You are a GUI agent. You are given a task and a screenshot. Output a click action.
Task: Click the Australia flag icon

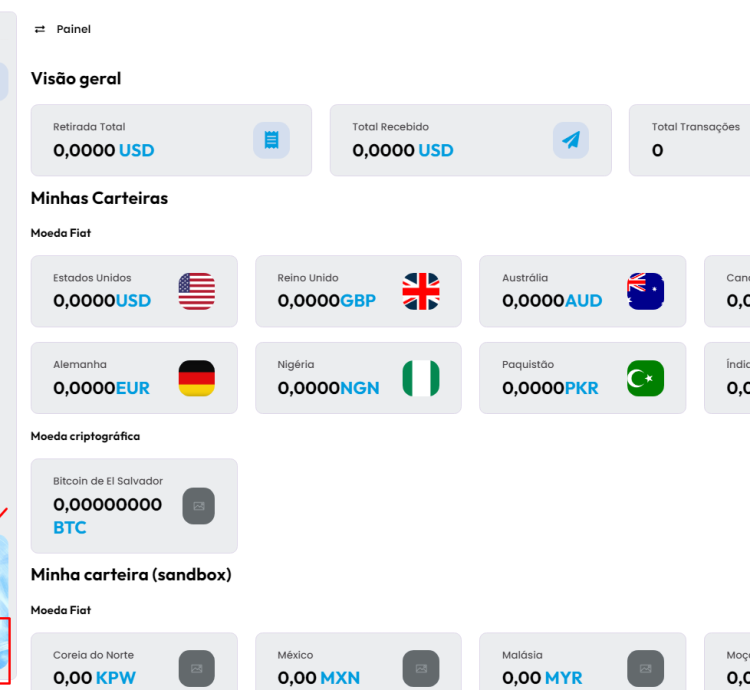coord(645,291)
